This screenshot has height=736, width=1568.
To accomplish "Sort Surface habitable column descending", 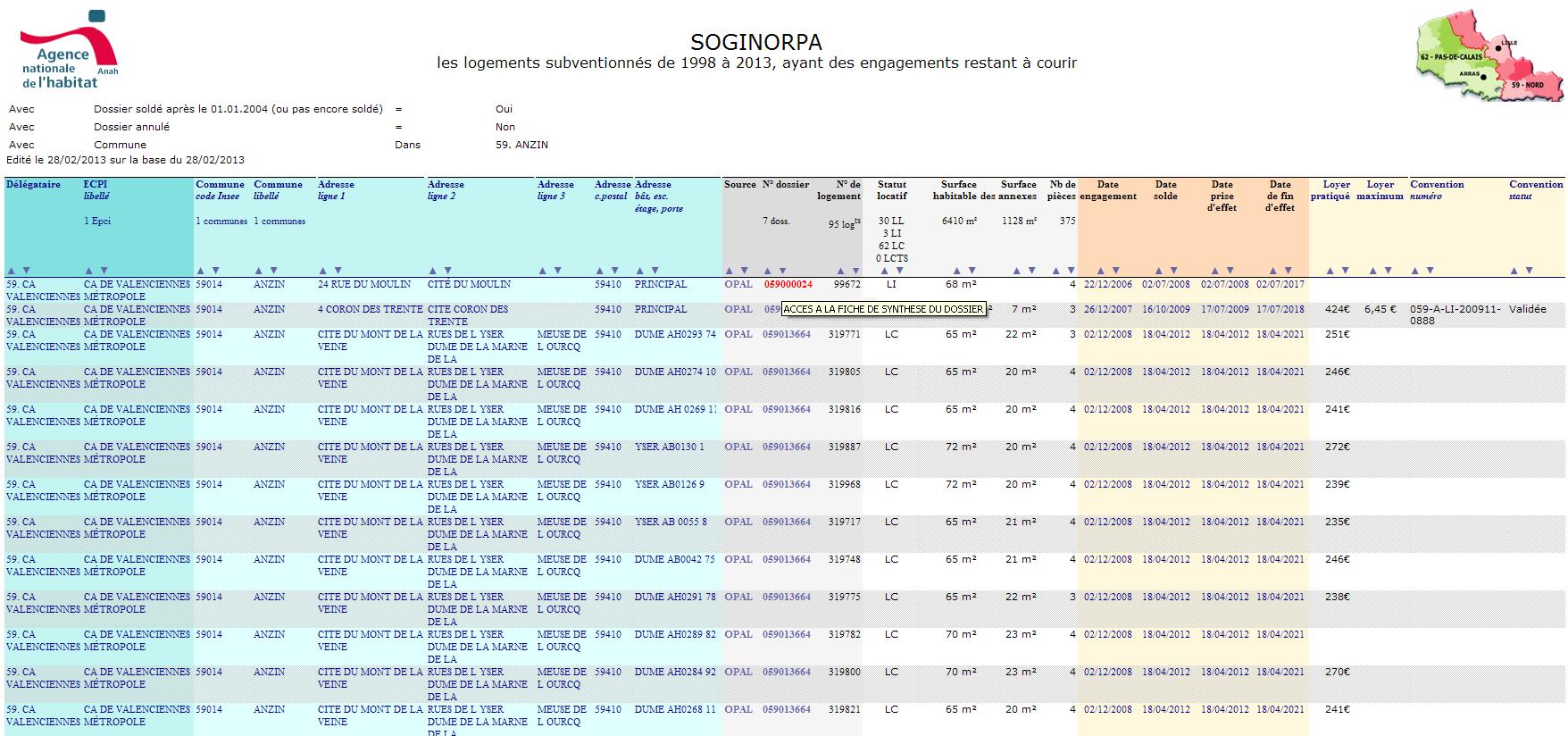I will pyautogui.click(x=972, y=271).
